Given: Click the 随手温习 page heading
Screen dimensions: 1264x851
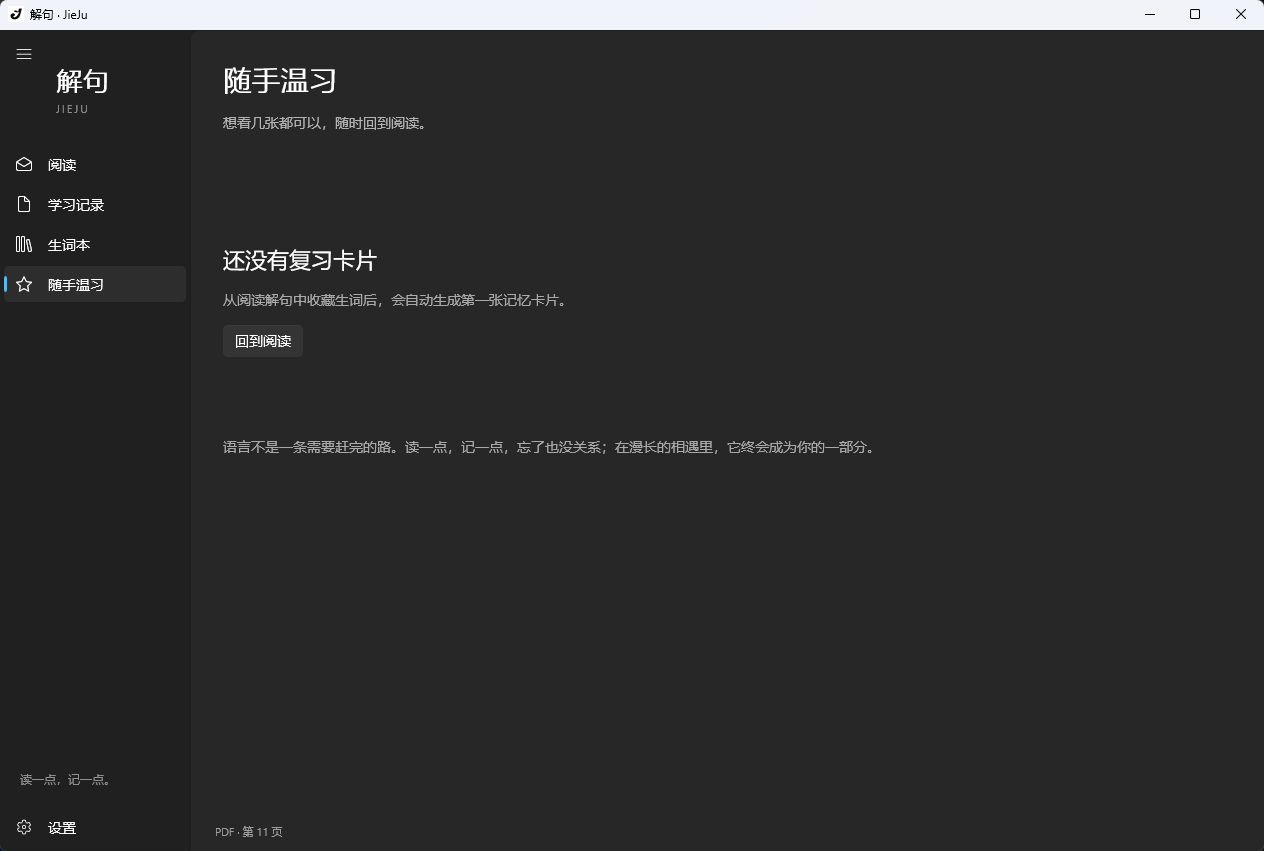Looking at the screenshot, I should pyautogui.click(x=280, y=81).
